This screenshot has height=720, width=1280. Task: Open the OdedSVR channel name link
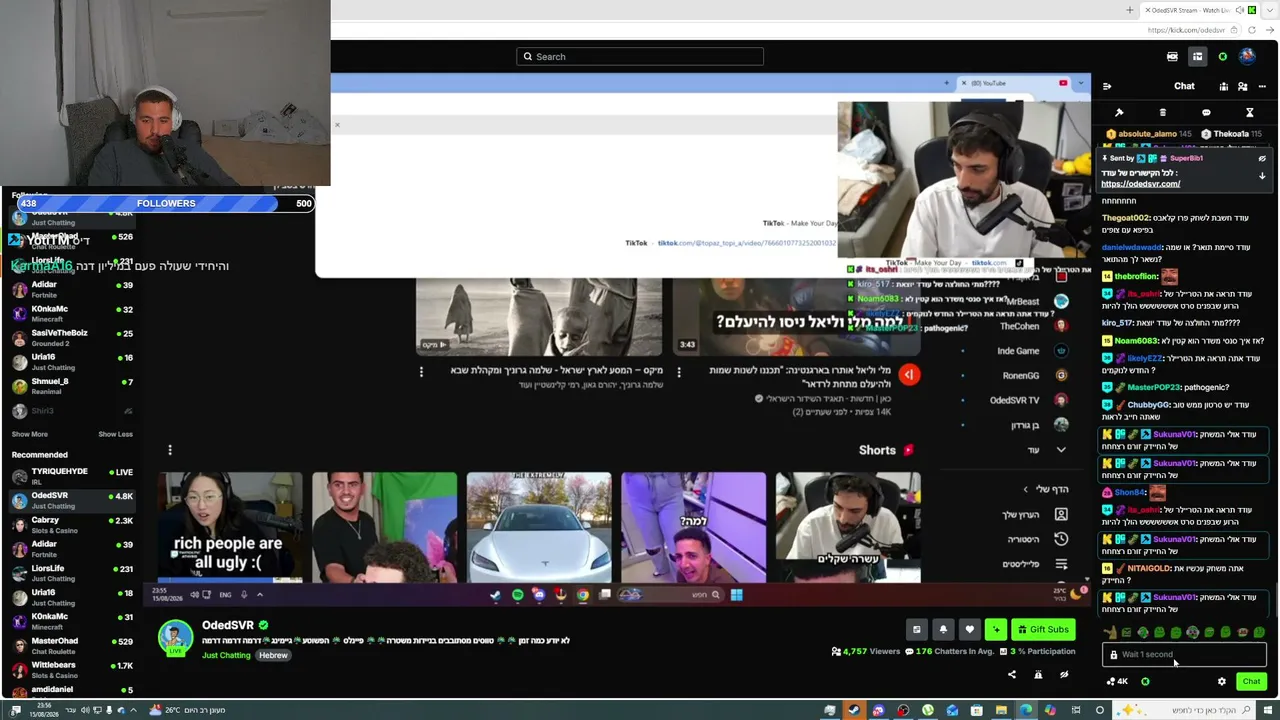228,625
